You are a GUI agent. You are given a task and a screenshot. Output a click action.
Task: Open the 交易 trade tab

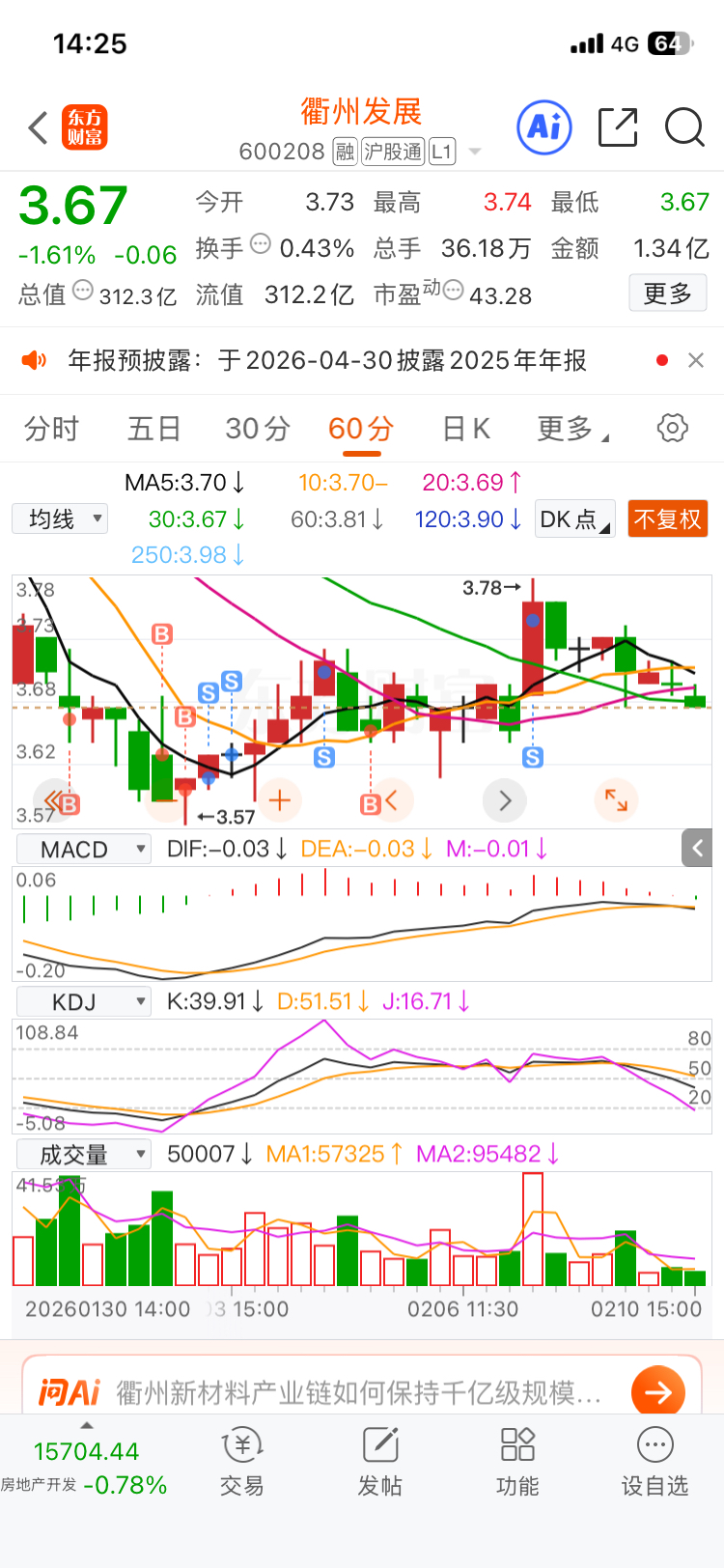[x=242, y=1462]
